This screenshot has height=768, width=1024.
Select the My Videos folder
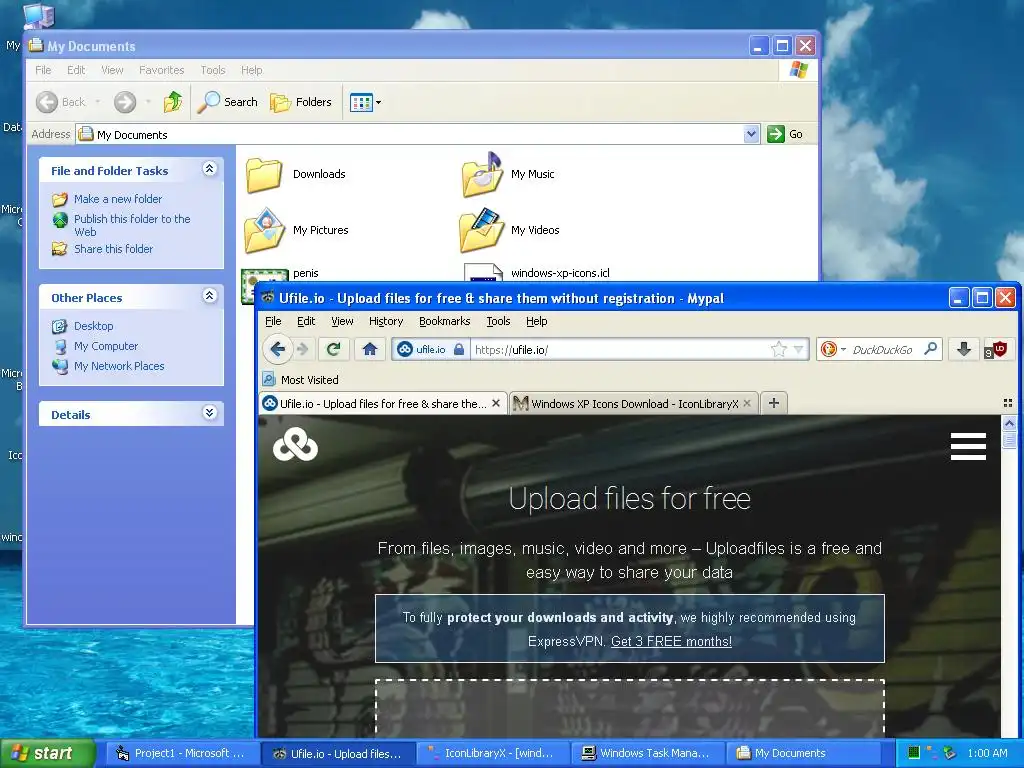tap(511, 231)
